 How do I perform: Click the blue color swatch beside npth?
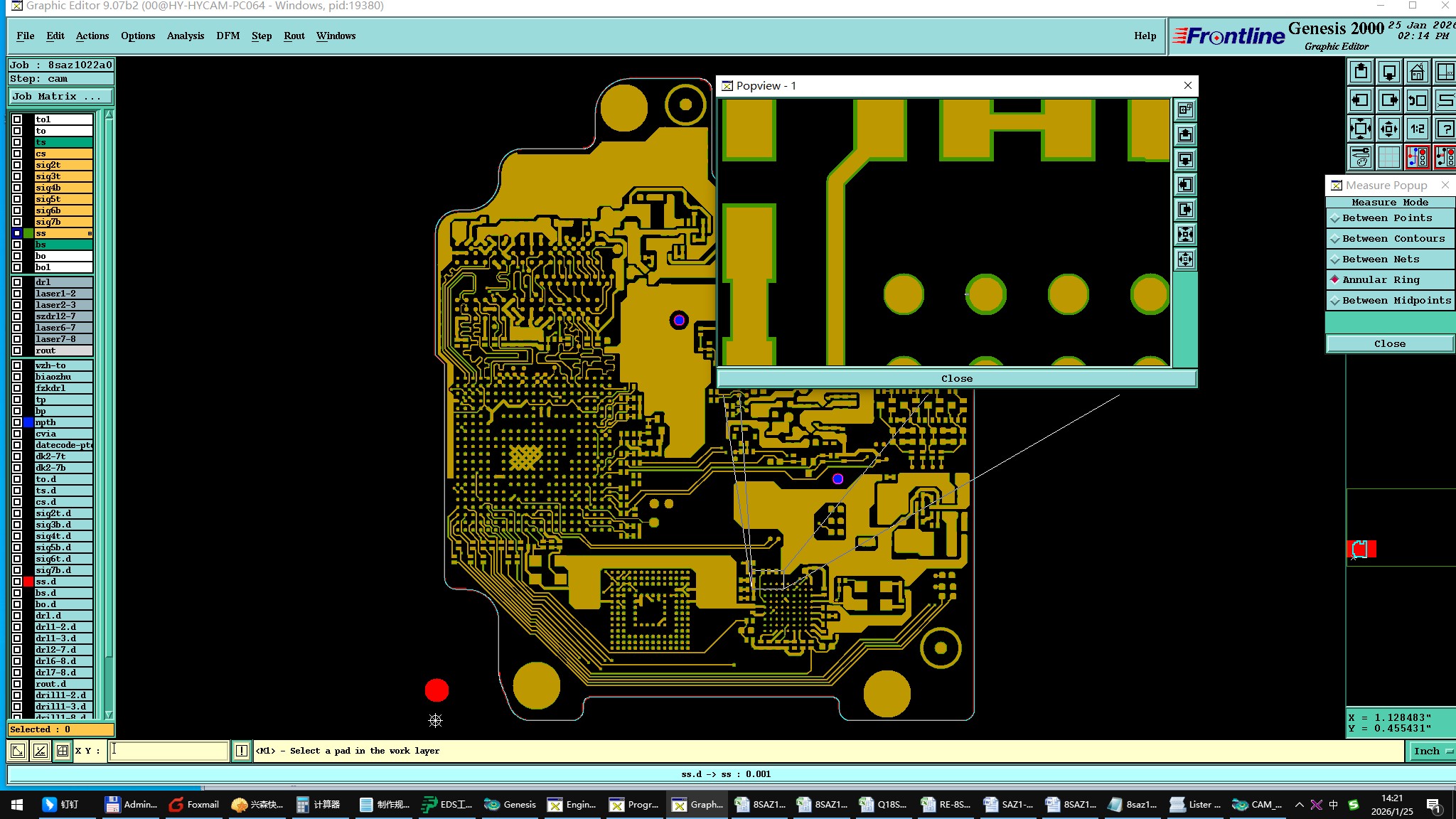pos(28,422)
